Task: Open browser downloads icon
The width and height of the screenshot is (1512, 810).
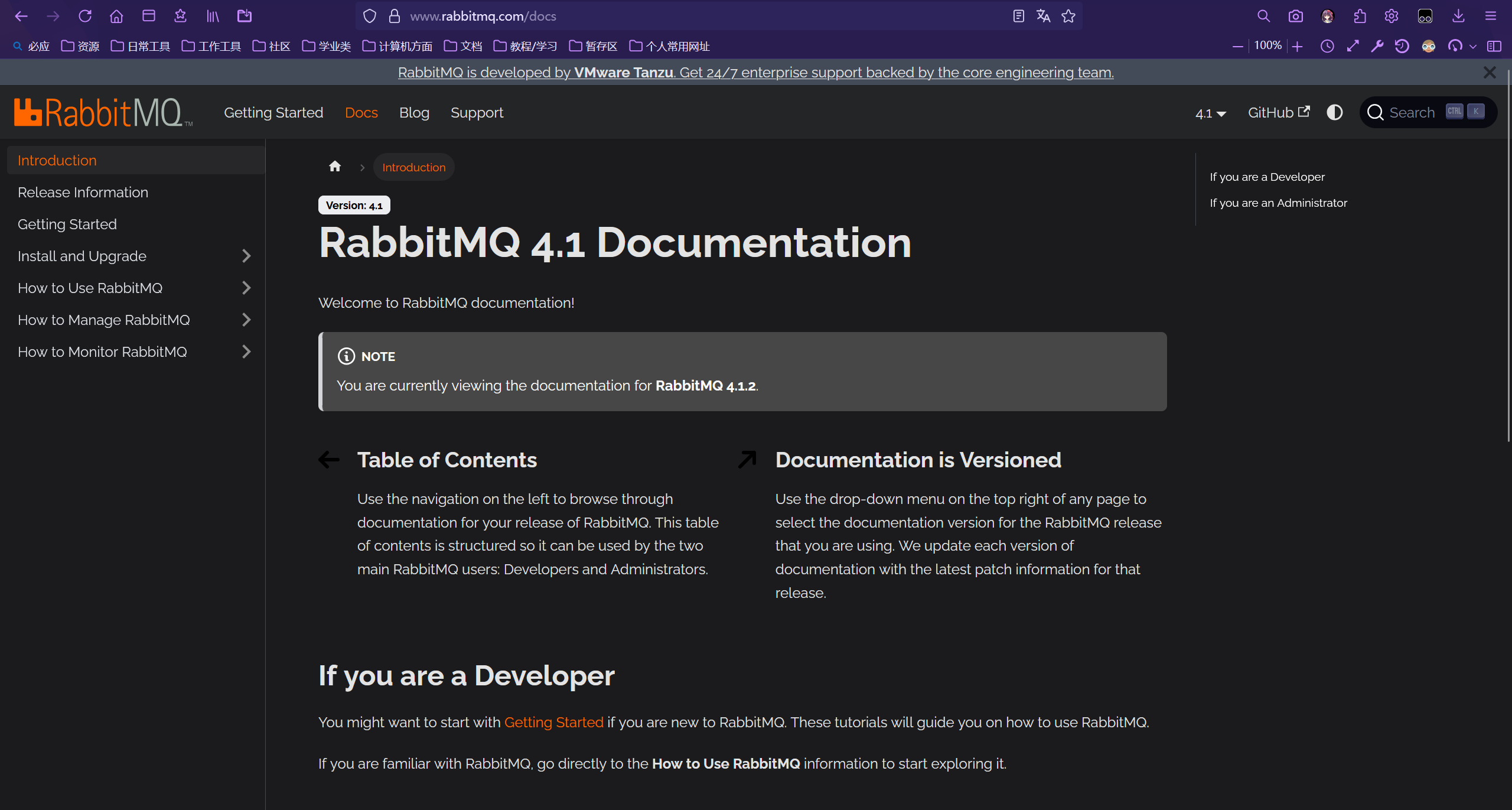Action: coord(1458,16)
